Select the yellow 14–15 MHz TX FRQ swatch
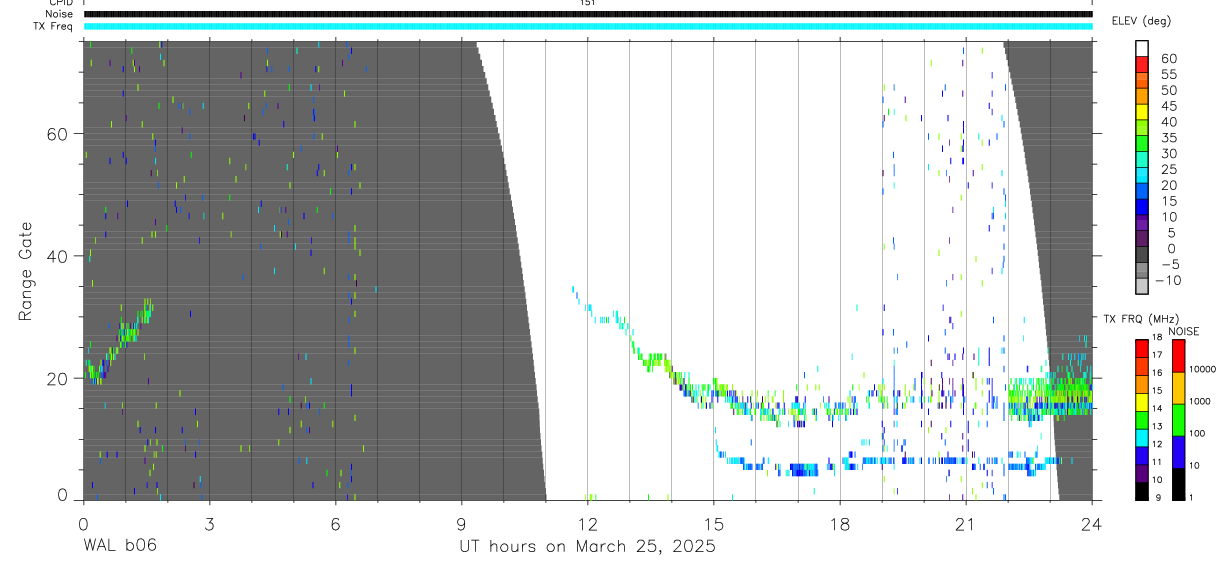The image size is (1228, 567). click(1142, 401)
